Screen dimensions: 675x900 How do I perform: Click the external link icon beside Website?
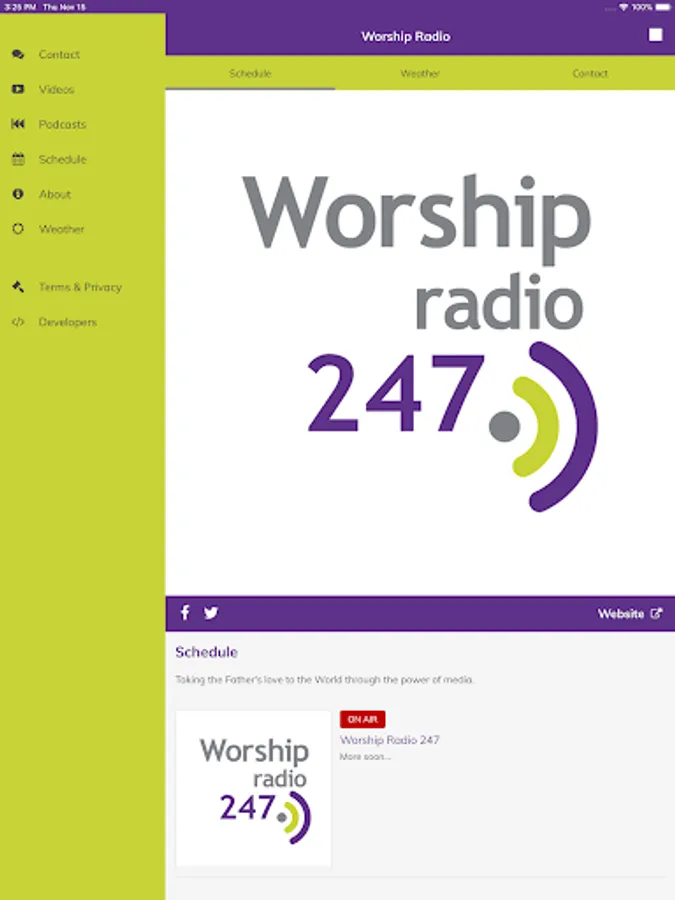pyautogui.click(x=655, y=614)
